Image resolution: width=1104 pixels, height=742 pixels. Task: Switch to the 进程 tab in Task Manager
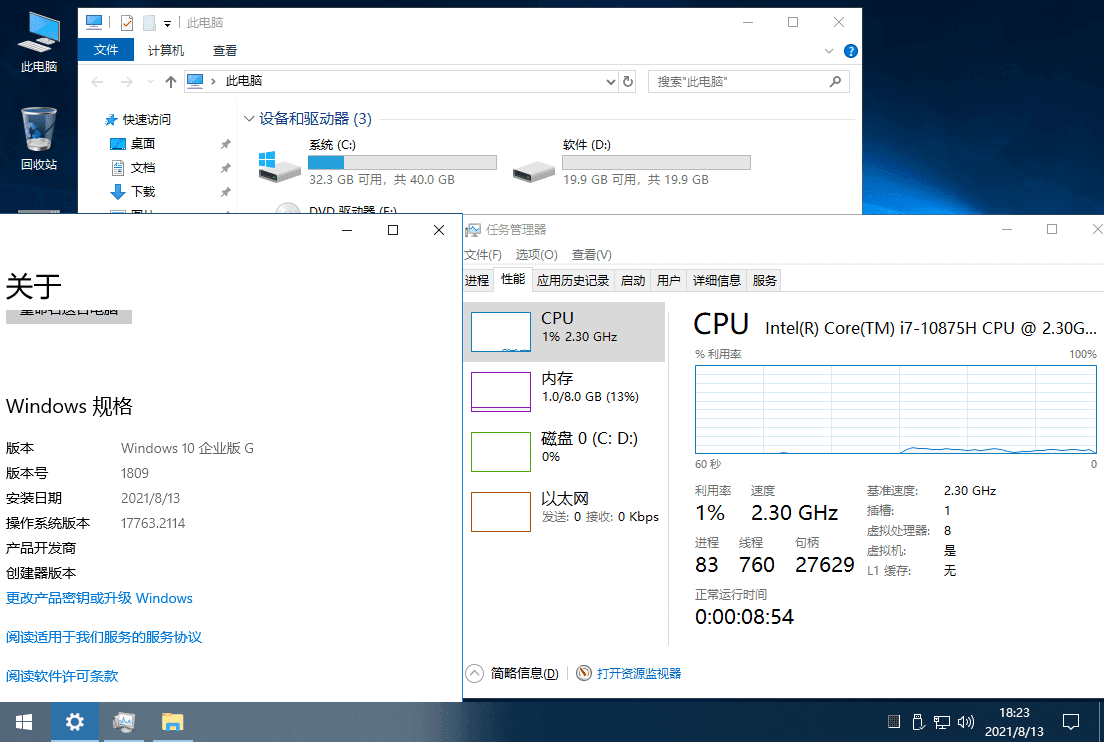point(477,280)
